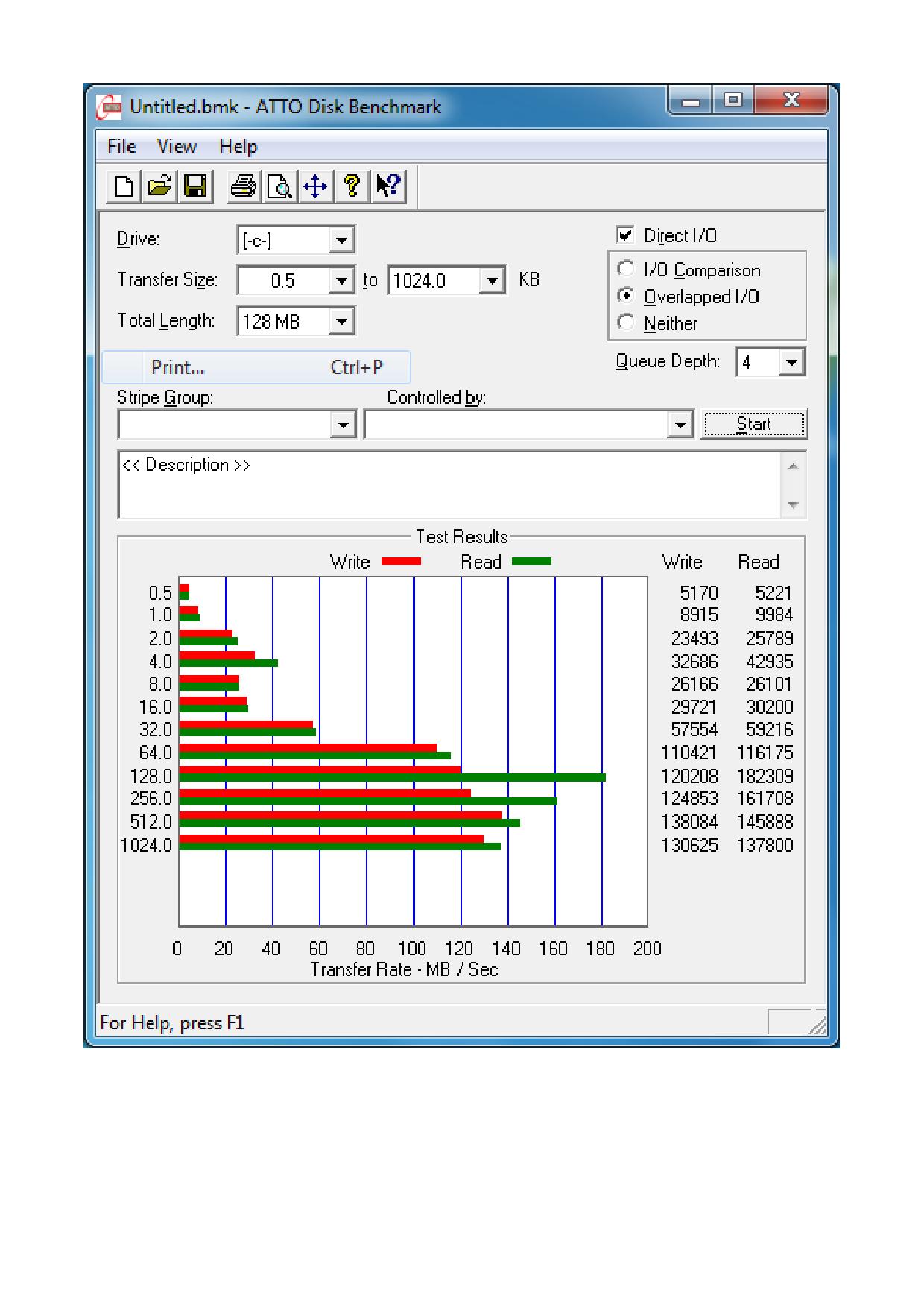The width and height of the screenshot is (924, 1307).
Task: Click the 1024.0 row label in chart
Action: [146, 846]
